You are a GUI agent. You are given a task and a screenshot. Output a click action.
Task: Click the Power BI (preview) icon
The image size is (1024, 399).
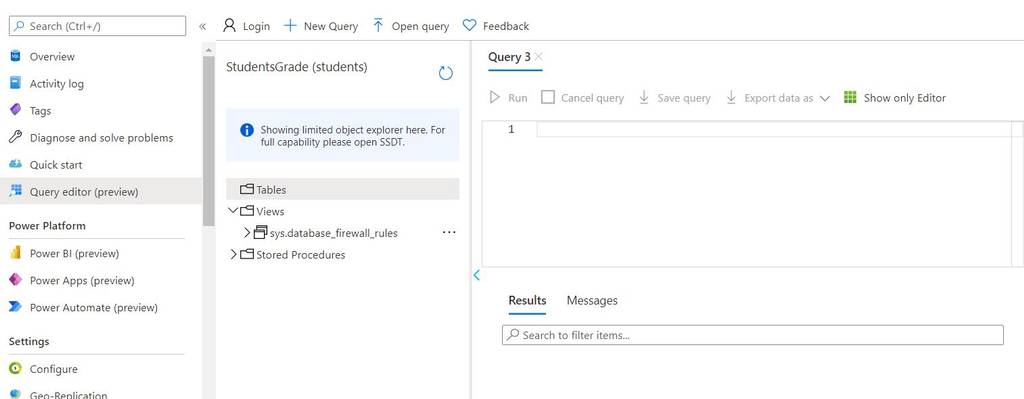tap(16, 253)
